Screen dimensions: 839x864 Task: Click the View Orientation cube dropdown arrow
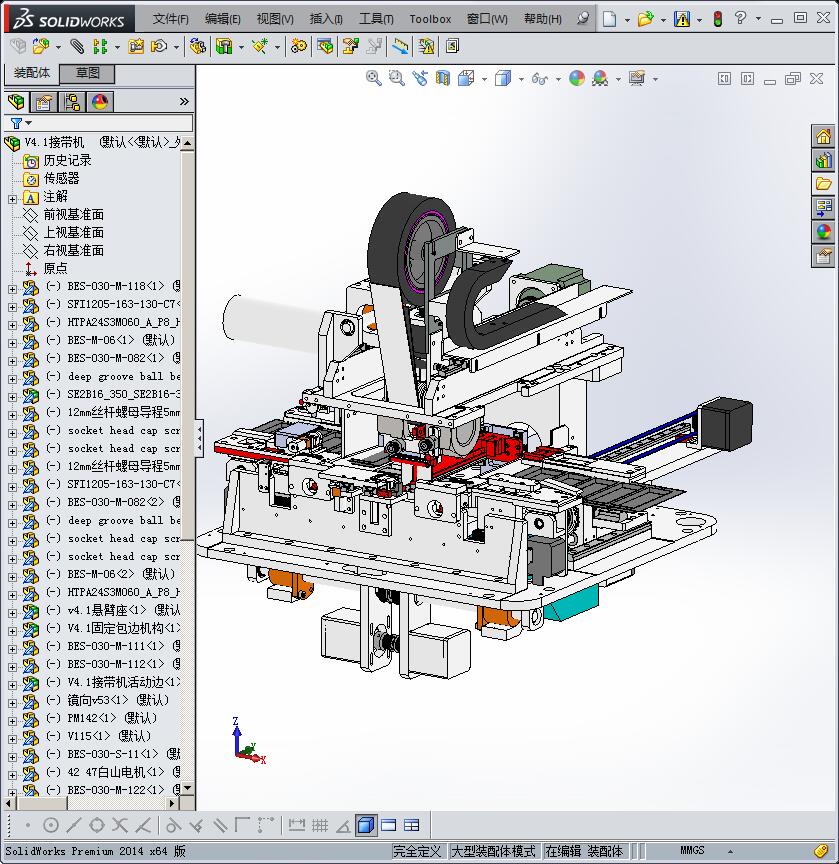(484, 79)
